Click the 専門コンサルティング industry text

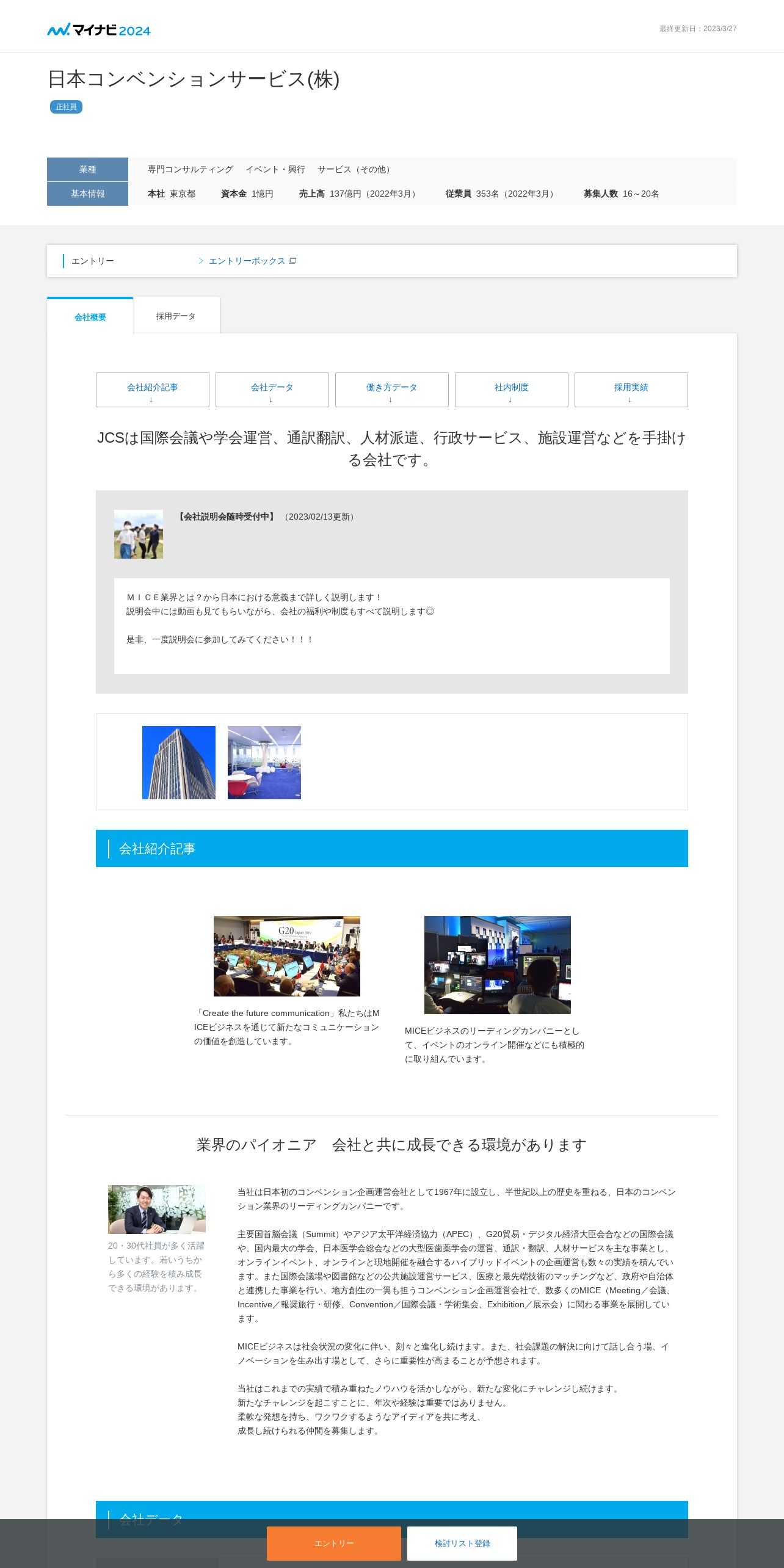(x=191, y=169)
